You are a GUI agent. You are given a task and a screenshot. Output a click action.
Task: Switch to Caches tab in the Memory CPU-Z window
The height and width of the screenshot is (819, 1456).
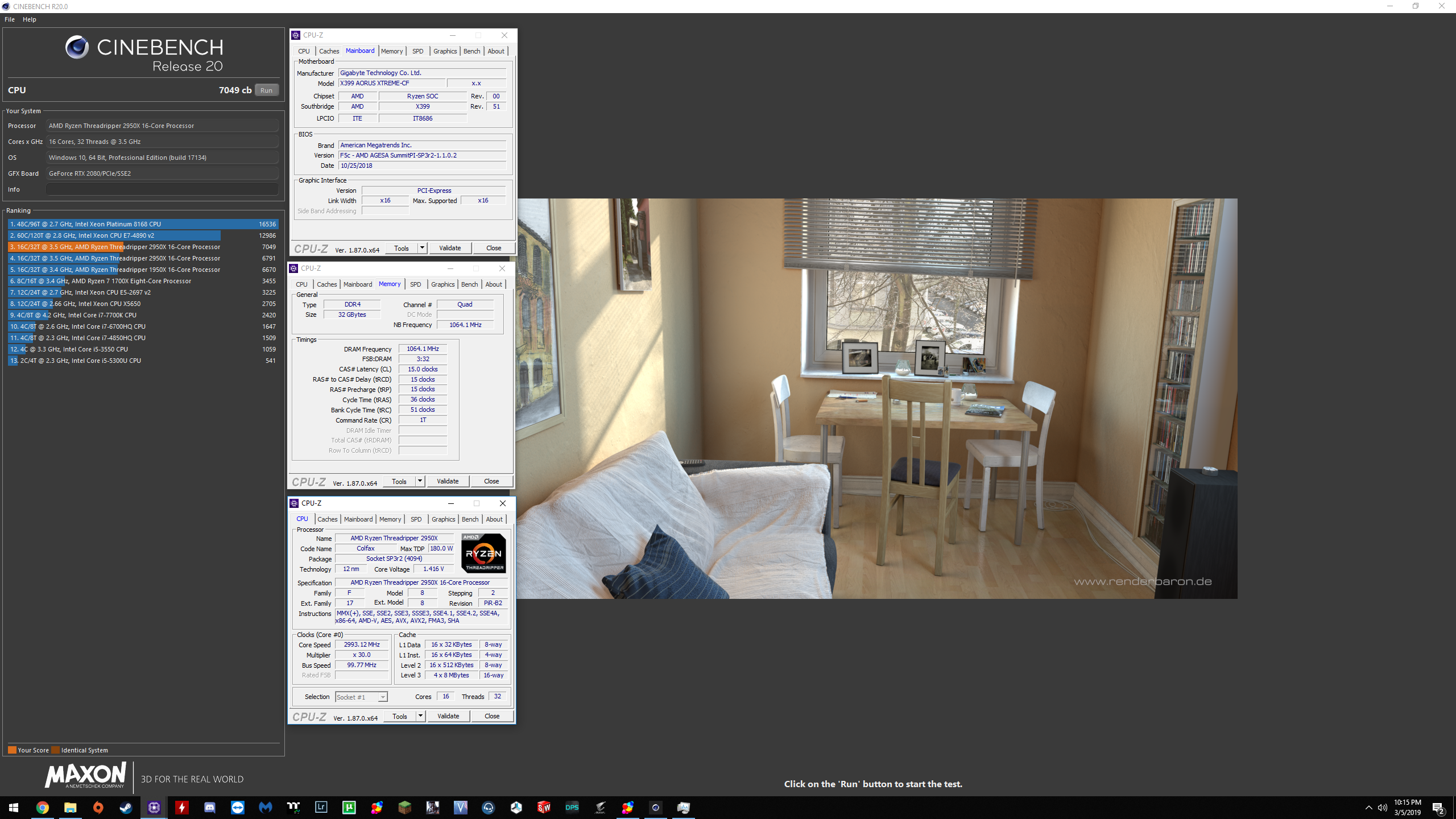click(327, 284)
